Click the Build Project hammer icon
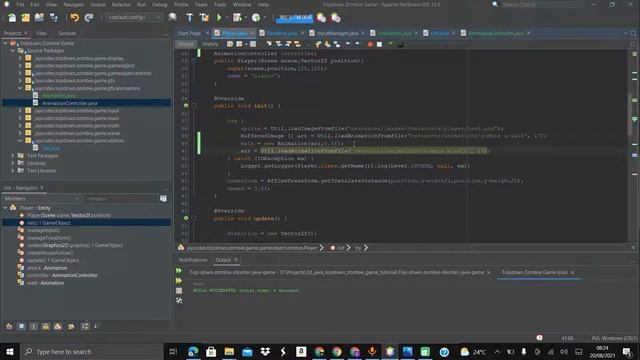This screenshot has height=360, width=640. click(x=189, y=18)
